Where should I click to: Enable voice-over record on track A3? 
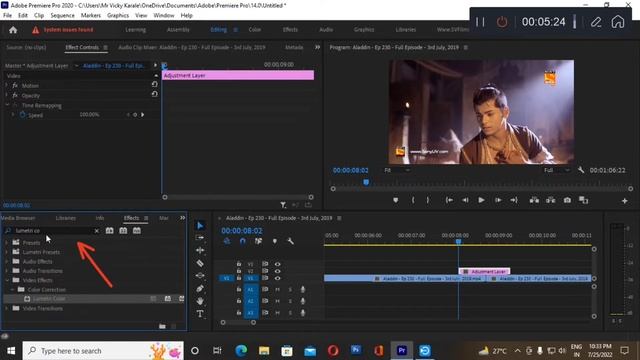point(303,313)
